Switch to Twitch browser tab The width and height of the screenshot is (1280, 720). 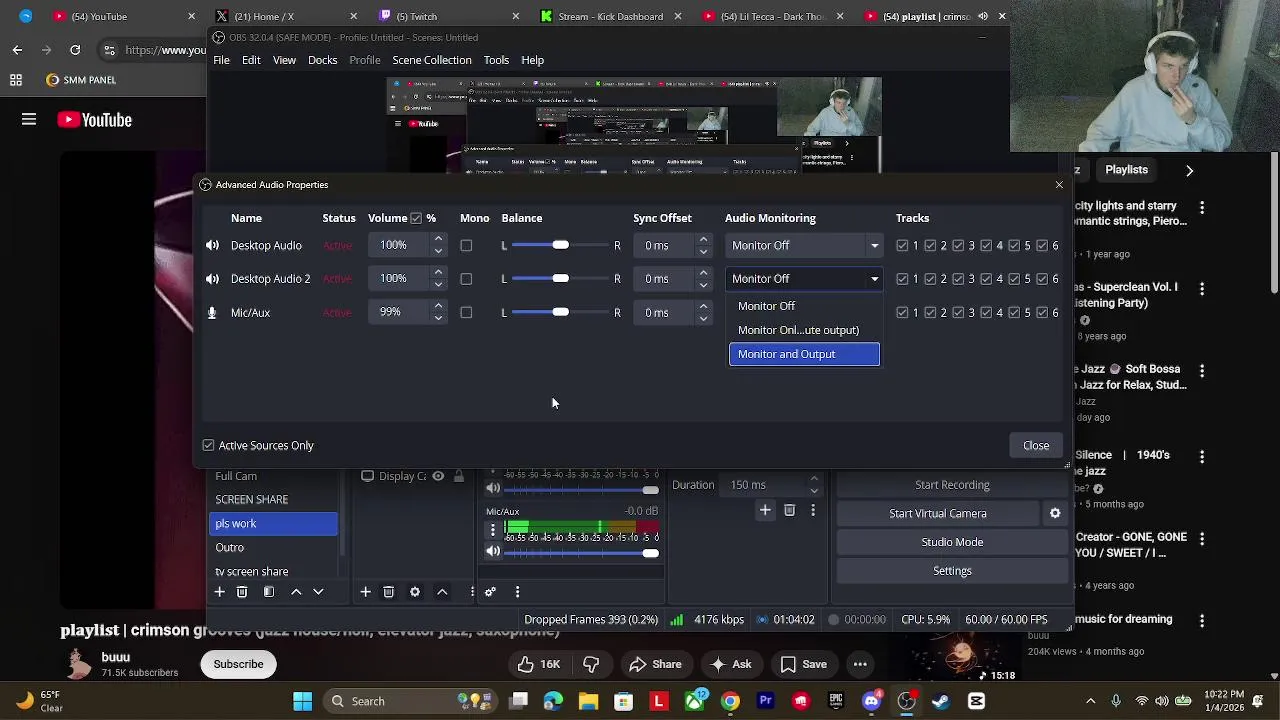(447, 16)
